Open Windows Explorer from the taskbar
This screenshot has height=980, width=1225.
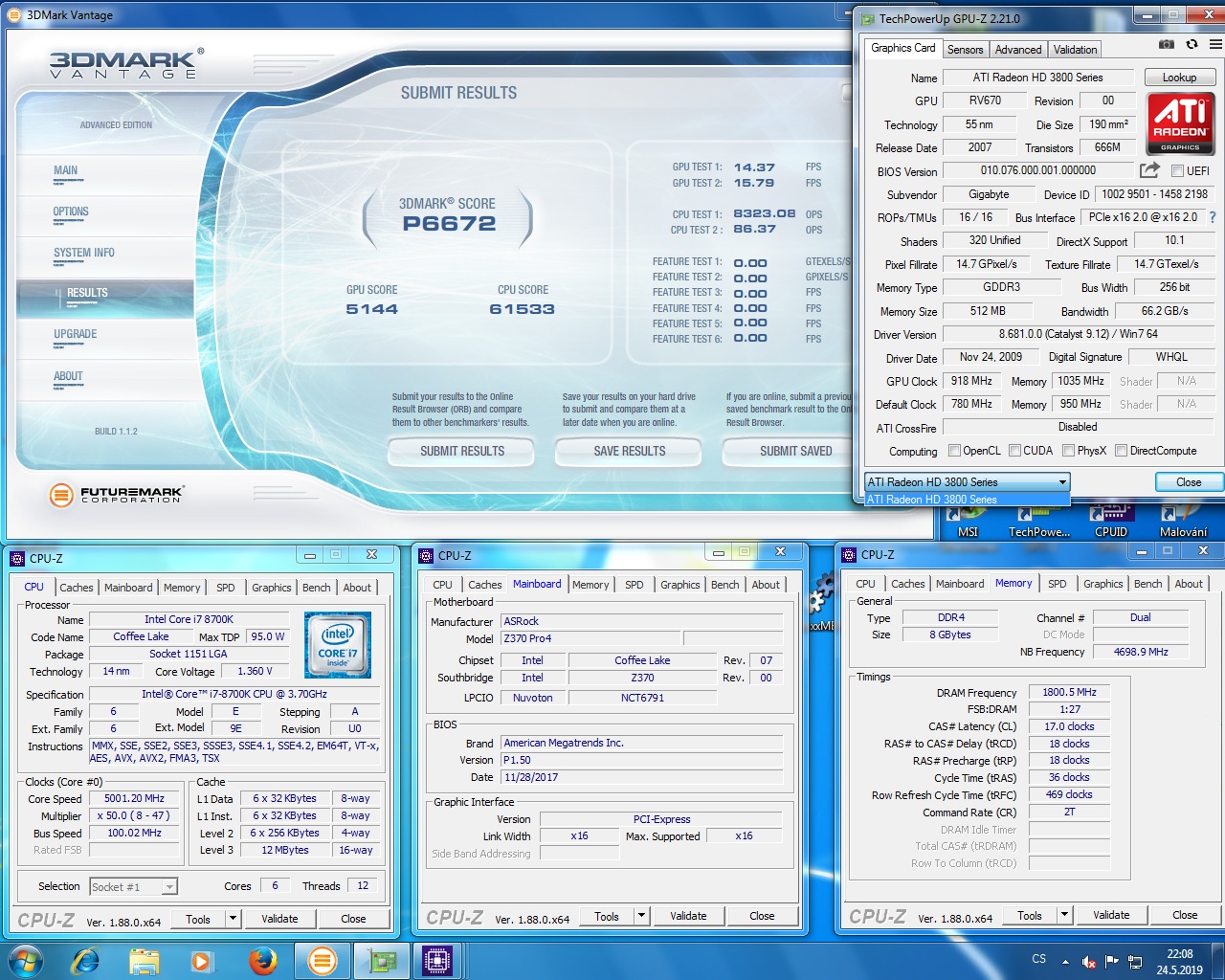coord(144,960)
